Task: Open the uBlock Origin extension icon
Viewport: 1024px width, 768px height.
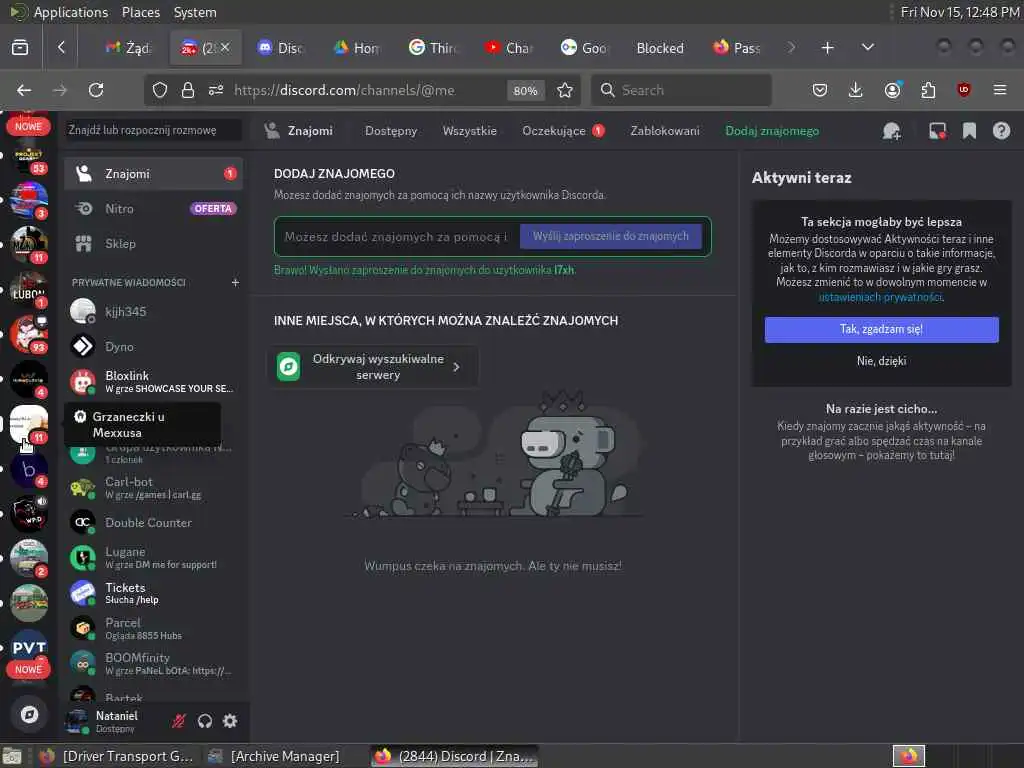Action: pyautogui.click(x=964, y=90)
